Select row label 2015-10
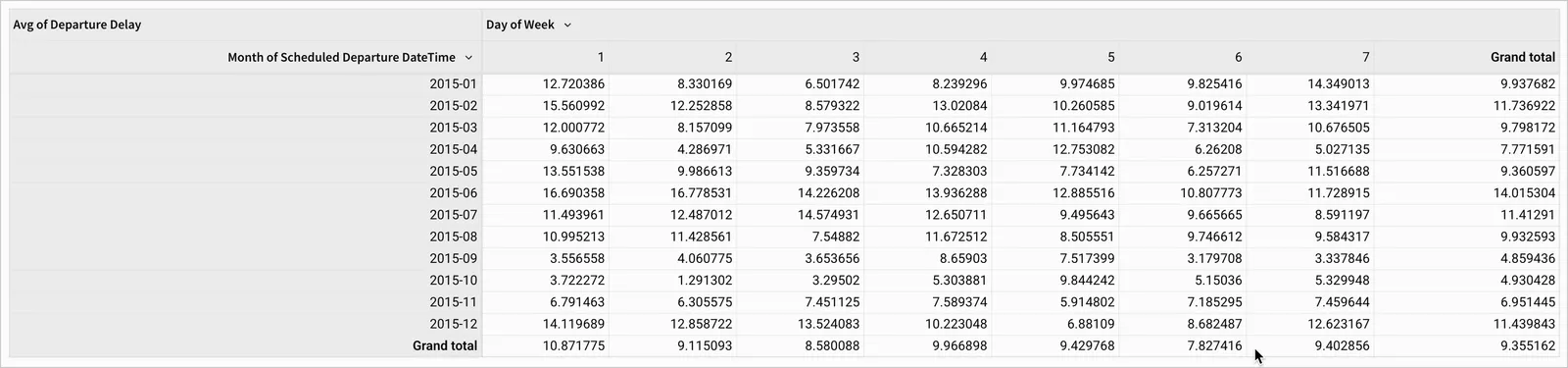Viewport: 1568px width, 368px height. coord(453,280)
